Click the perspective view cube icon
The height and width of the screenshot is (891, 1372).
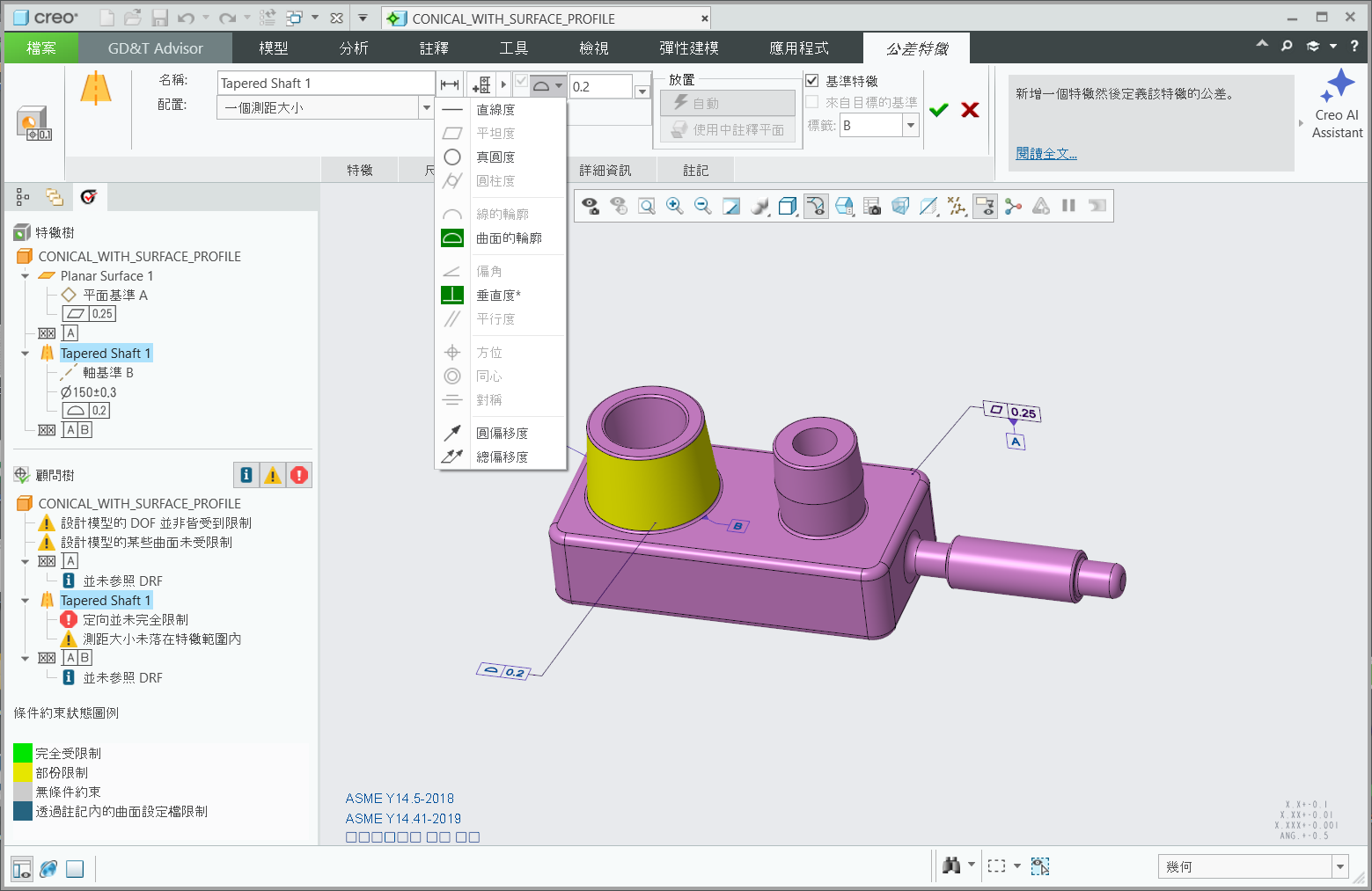[900, 206]
